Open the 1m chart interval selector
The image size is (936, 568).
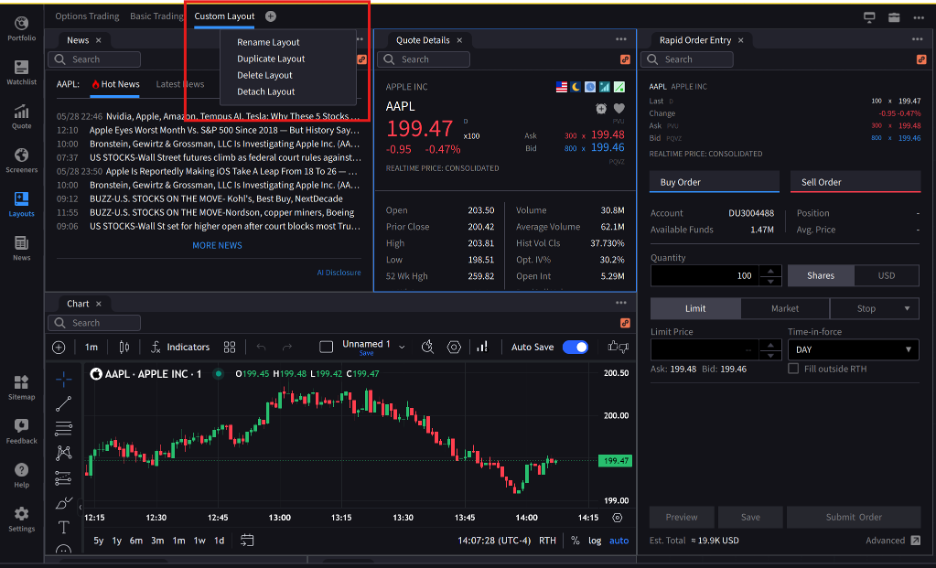91,347
